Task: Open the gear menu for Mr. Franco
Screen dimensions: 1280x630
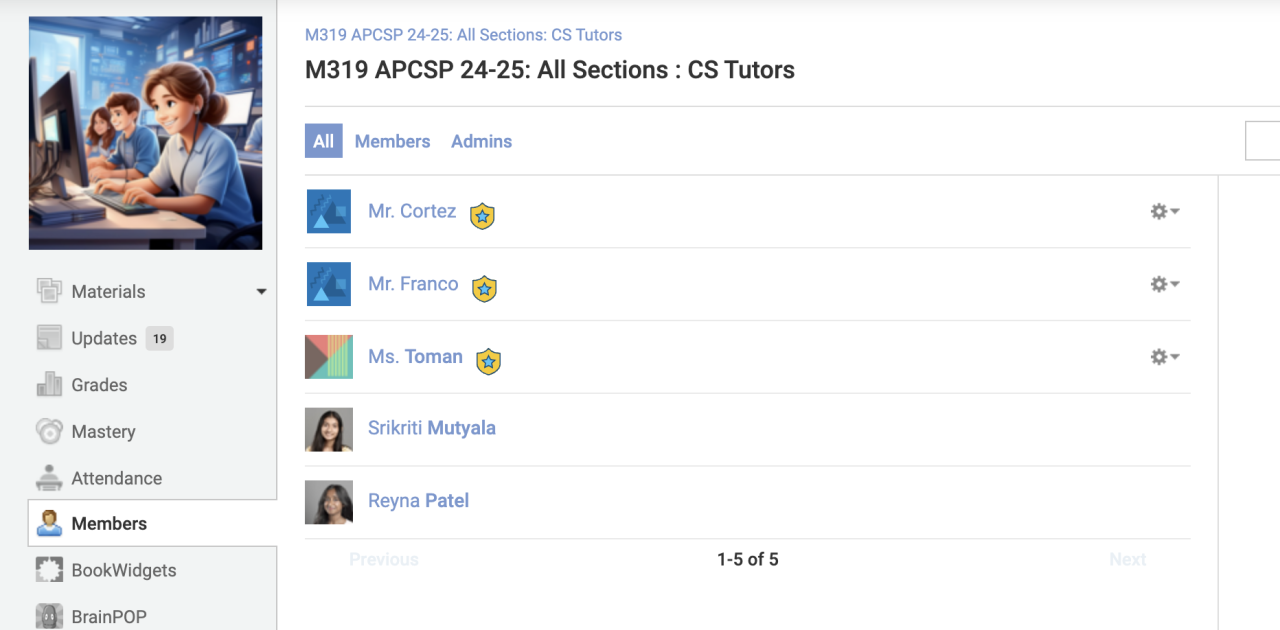Action: [1164, 284]
